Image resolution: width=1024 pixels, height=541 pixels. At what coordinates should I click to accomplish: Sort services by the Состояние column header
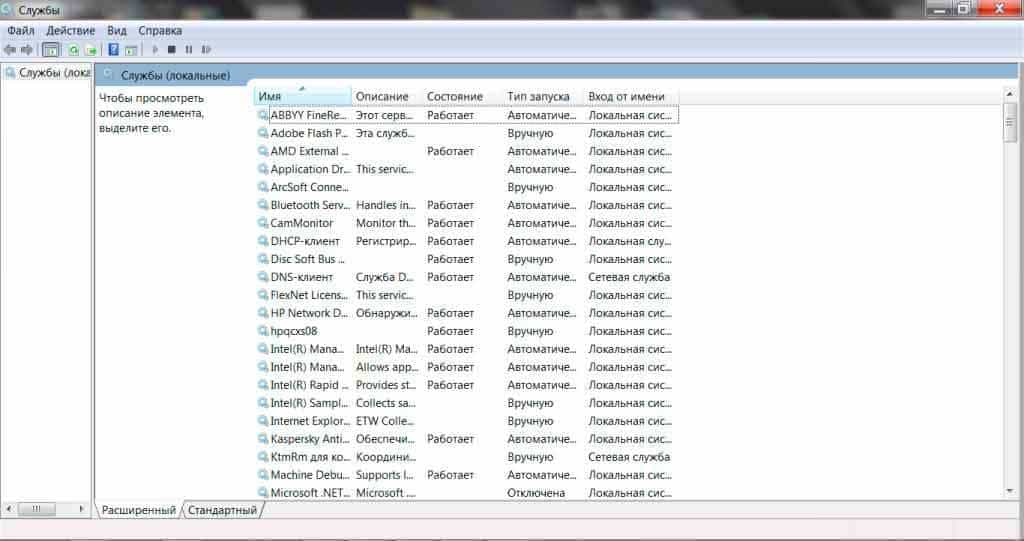(455, 96)
